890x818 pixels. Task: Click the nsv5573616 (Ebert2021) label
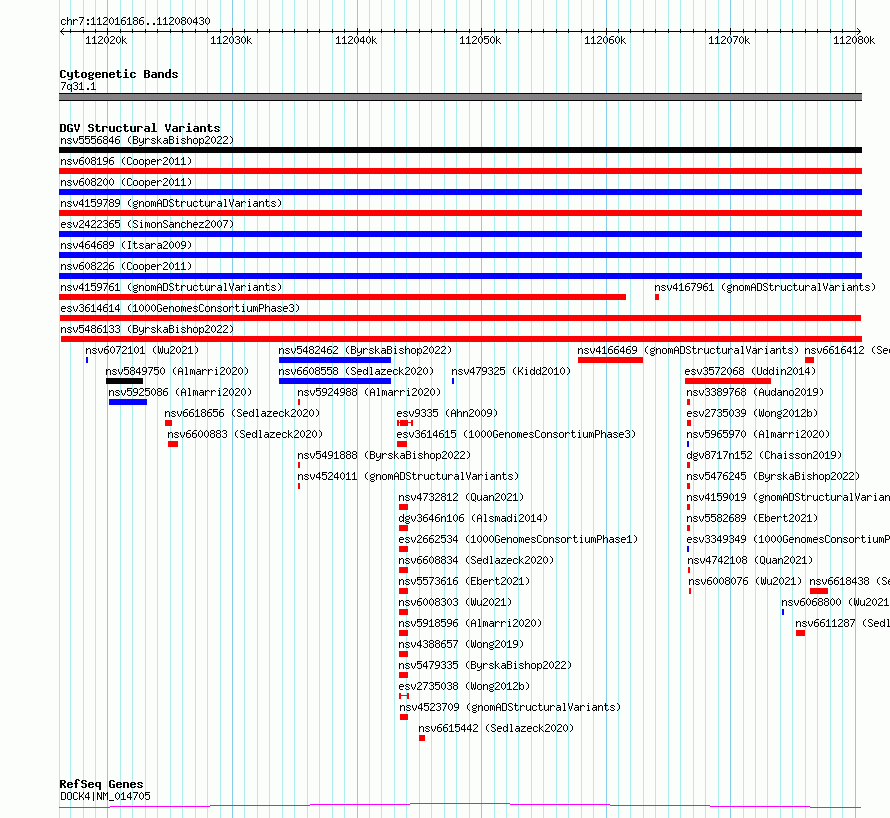pos(464,581)
